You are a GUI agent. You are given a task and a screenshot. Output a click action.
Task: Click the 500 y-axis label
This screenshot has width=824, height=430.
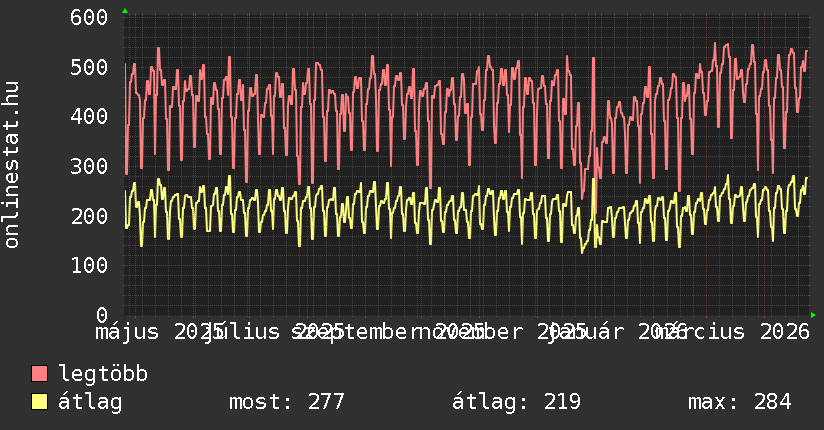coord(90,67)
